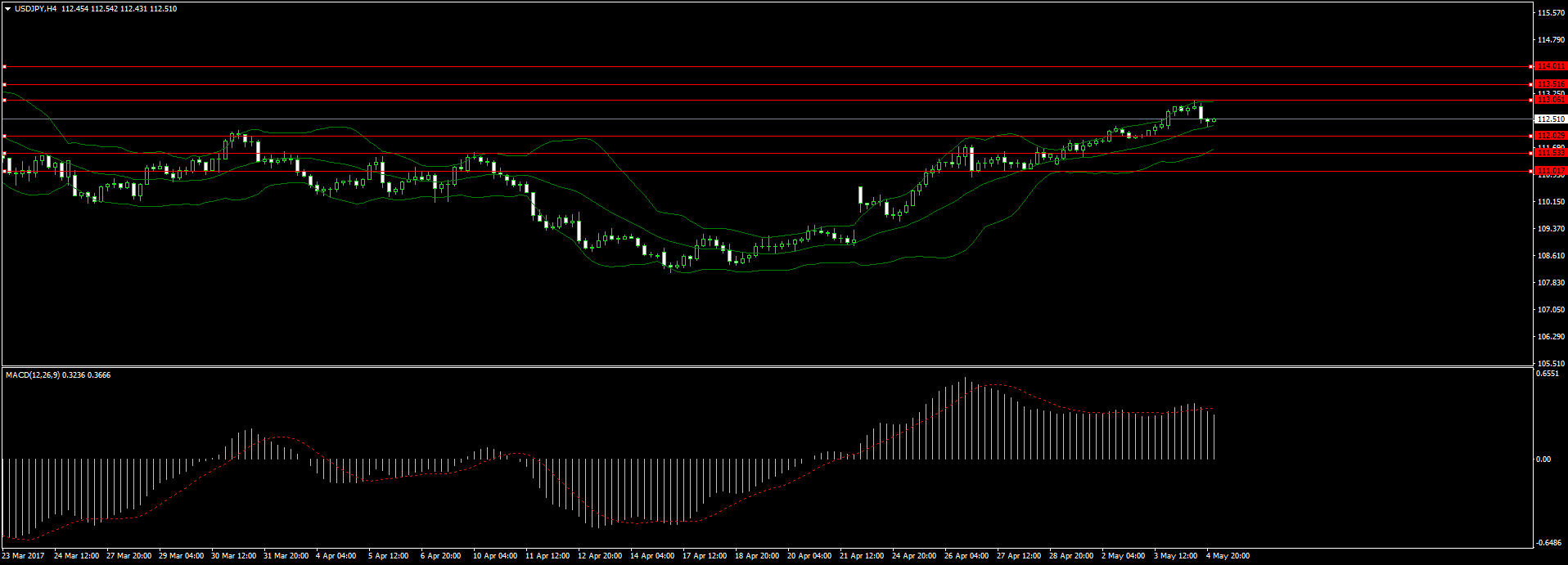1568x565 pixels.
Task: Select the 111.533 red price label
Action: pyautogui.click(x=1551, y=153)
